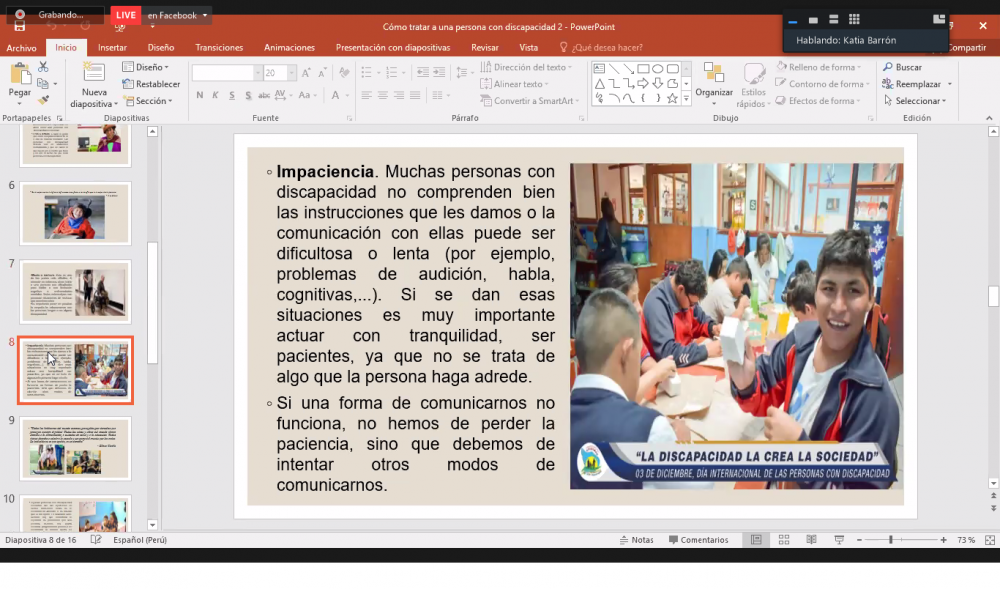Click the Reemplazar button
1000x589 pixels.
coord(917,84)
